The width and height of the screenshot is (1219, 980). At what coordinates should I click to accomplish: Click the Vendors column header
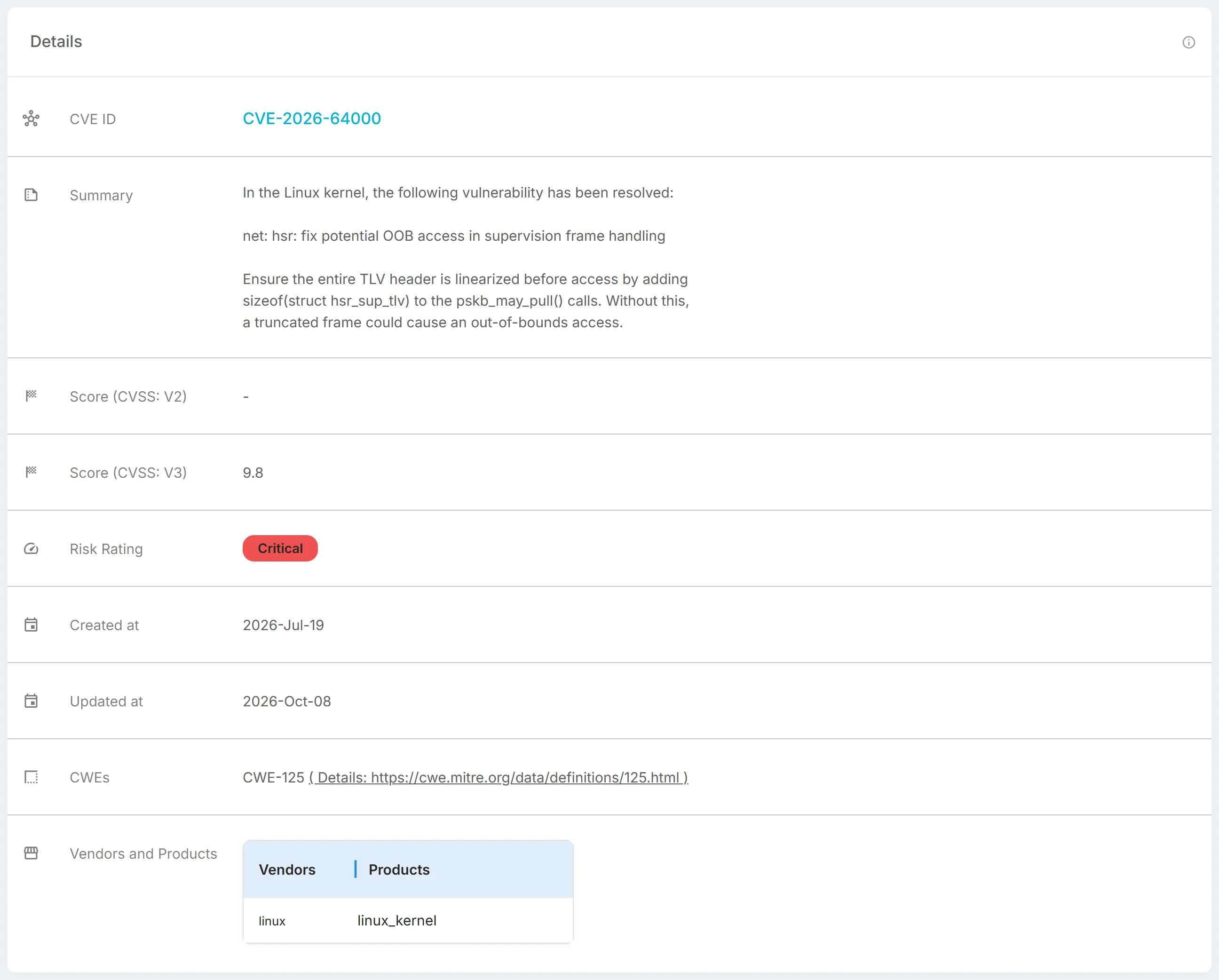tap(287, 870)
